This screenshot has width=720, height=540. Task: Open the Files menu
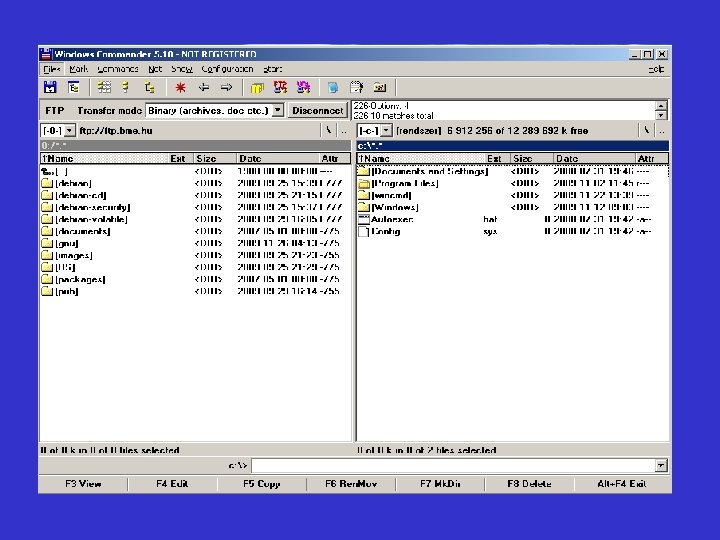coord(51,69)
